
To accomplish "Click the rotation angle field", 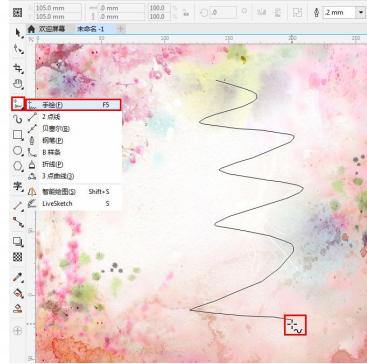I will (222, 12).
